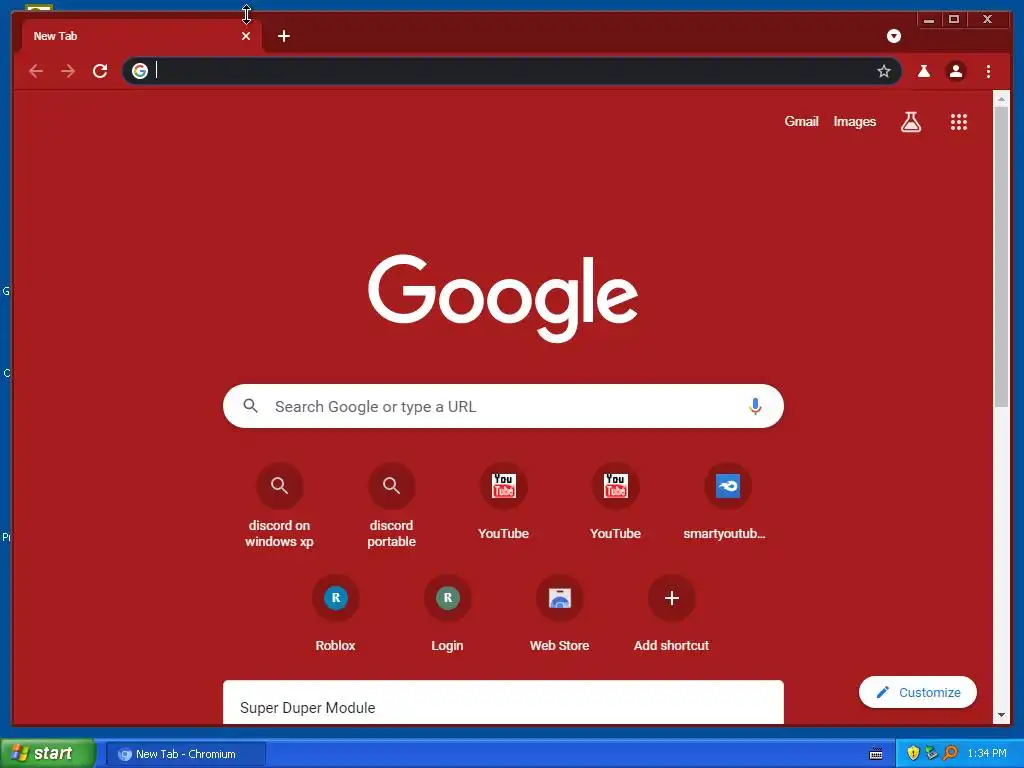Open the Images link
This screenshot has width=1024, height=768.
tap(855, 121)
